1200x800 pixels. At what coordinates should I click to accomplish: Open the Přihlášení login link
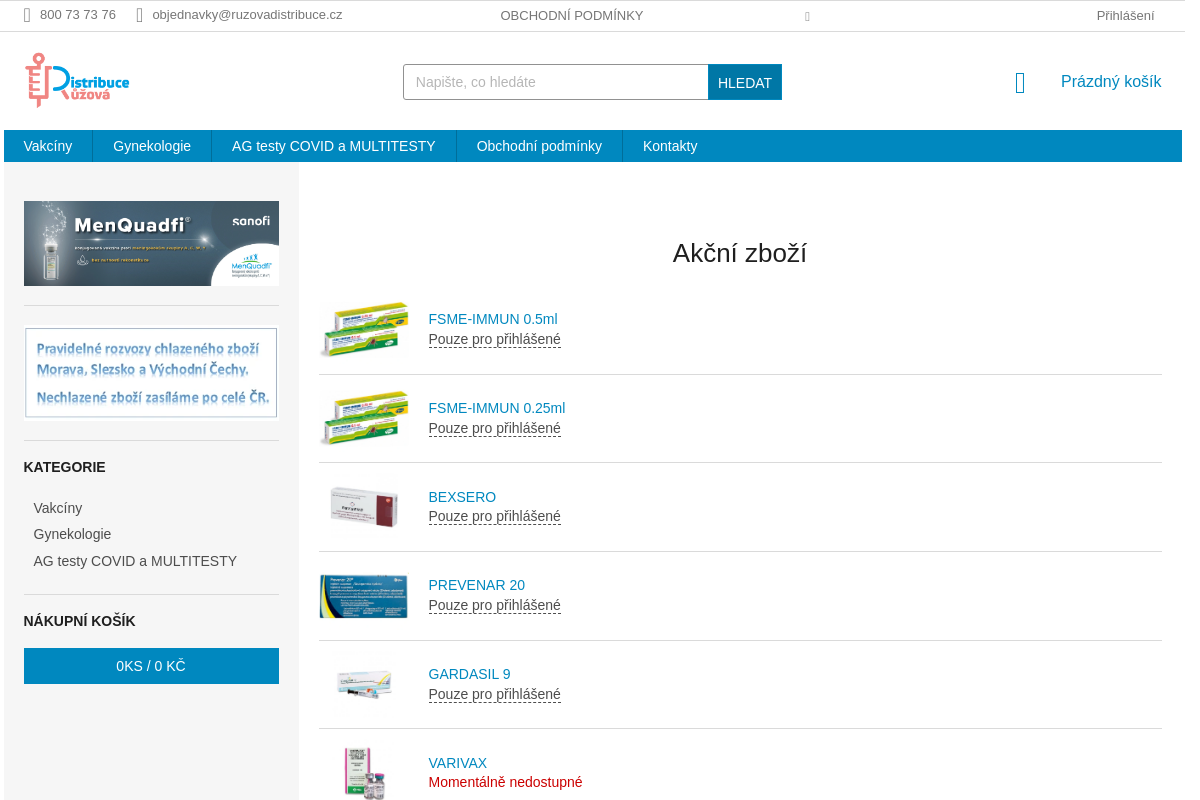[x=1125, y=16]
